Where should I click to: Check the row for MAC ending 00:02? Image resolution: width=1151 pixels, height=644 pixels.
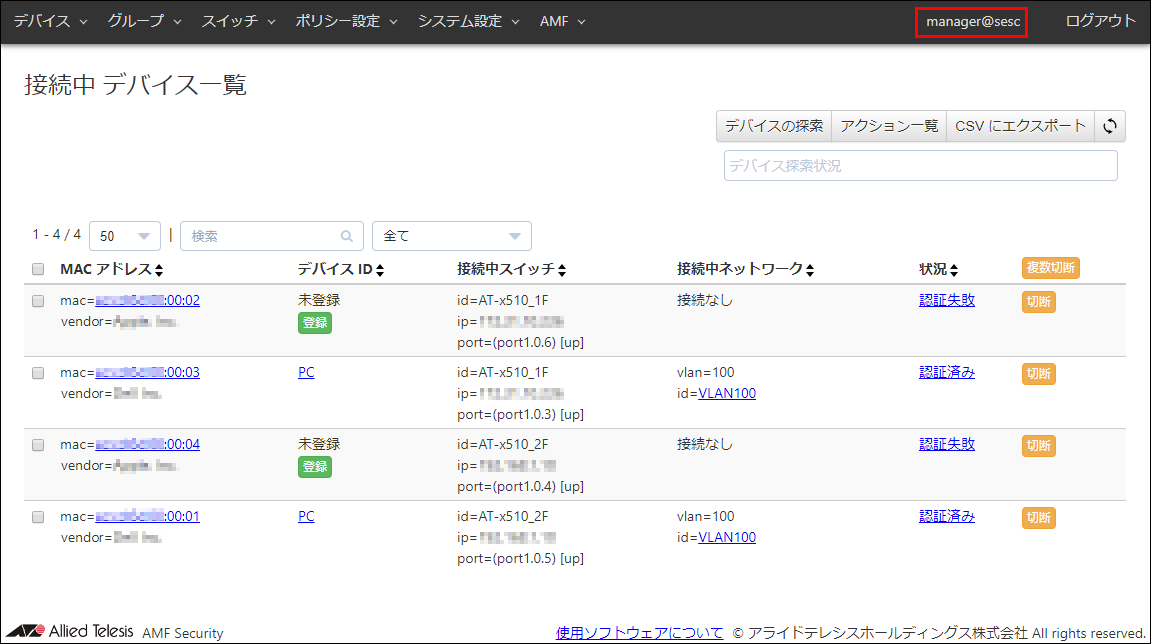pyautogui.click(x=38, y=301)
